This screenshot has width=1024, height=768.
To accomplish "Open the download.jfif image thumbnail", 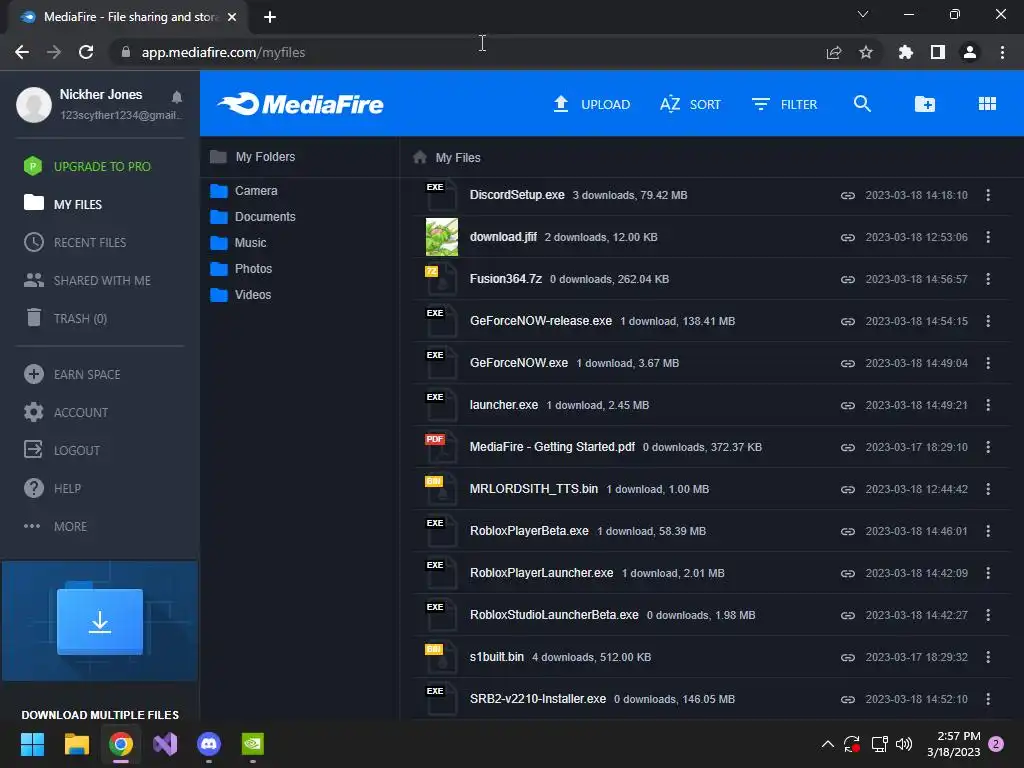I will point(441,237).
